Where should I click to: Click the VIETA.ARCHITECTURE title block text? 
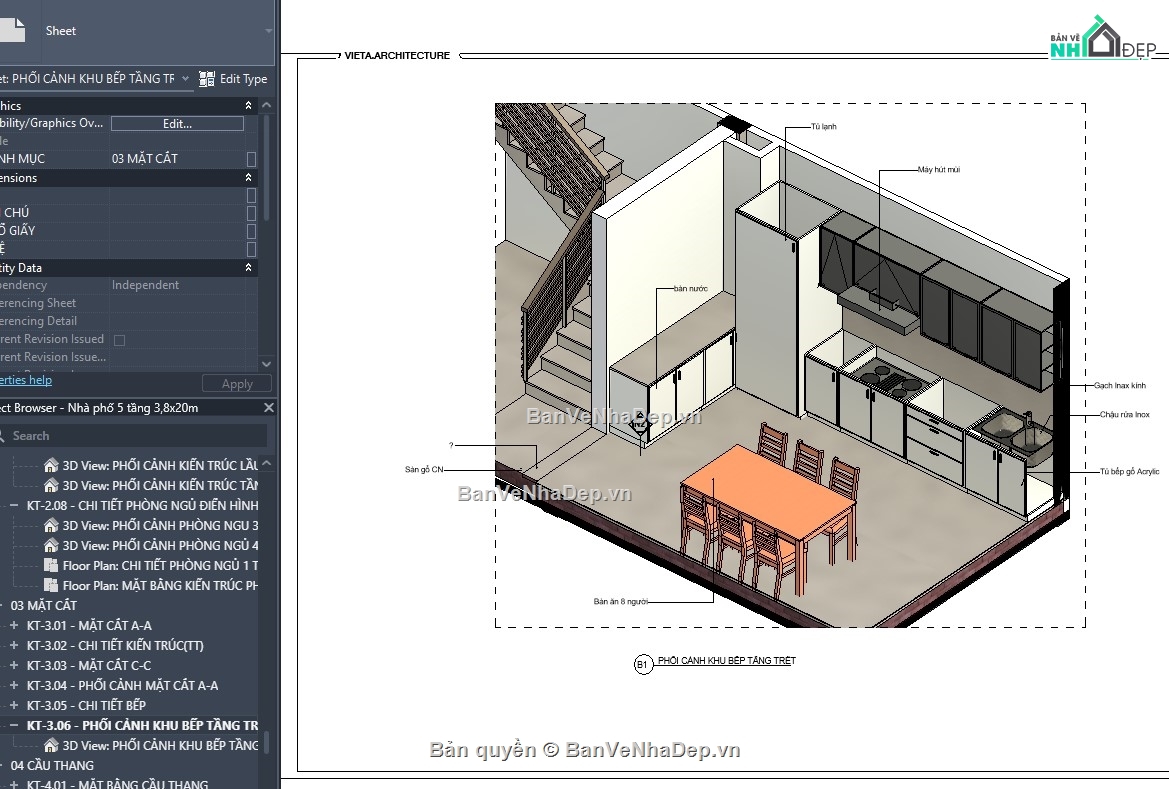pos(397,55)
